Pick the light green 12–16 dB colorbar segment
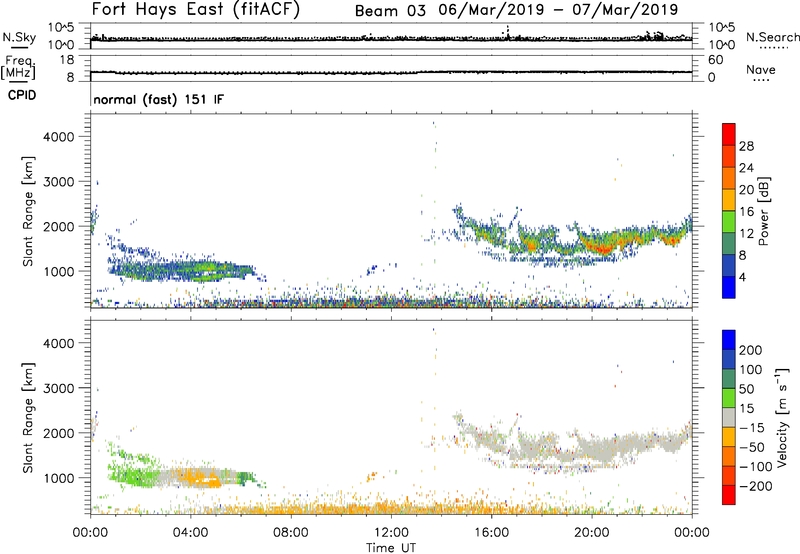 coord(729,222)
